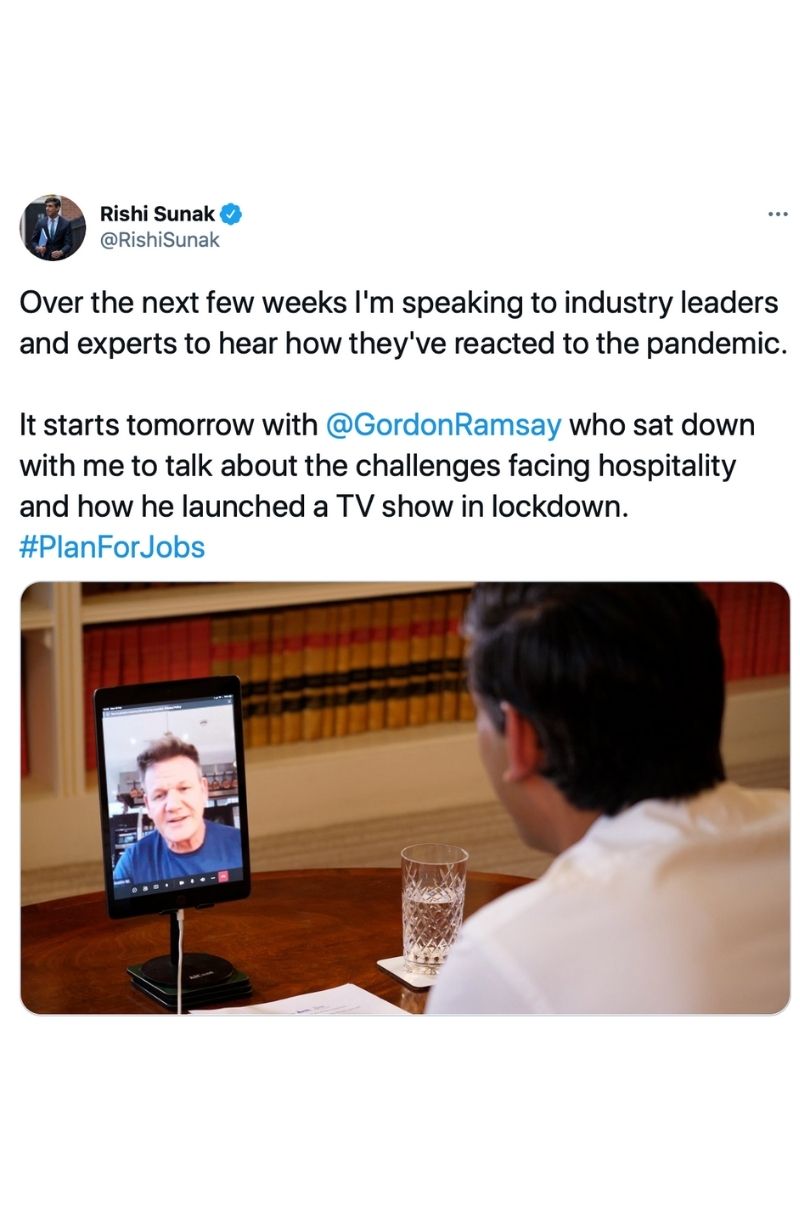Click the Rishi Sunak display name
This screenshot has width=800, height=1206.
coord(157,214)
